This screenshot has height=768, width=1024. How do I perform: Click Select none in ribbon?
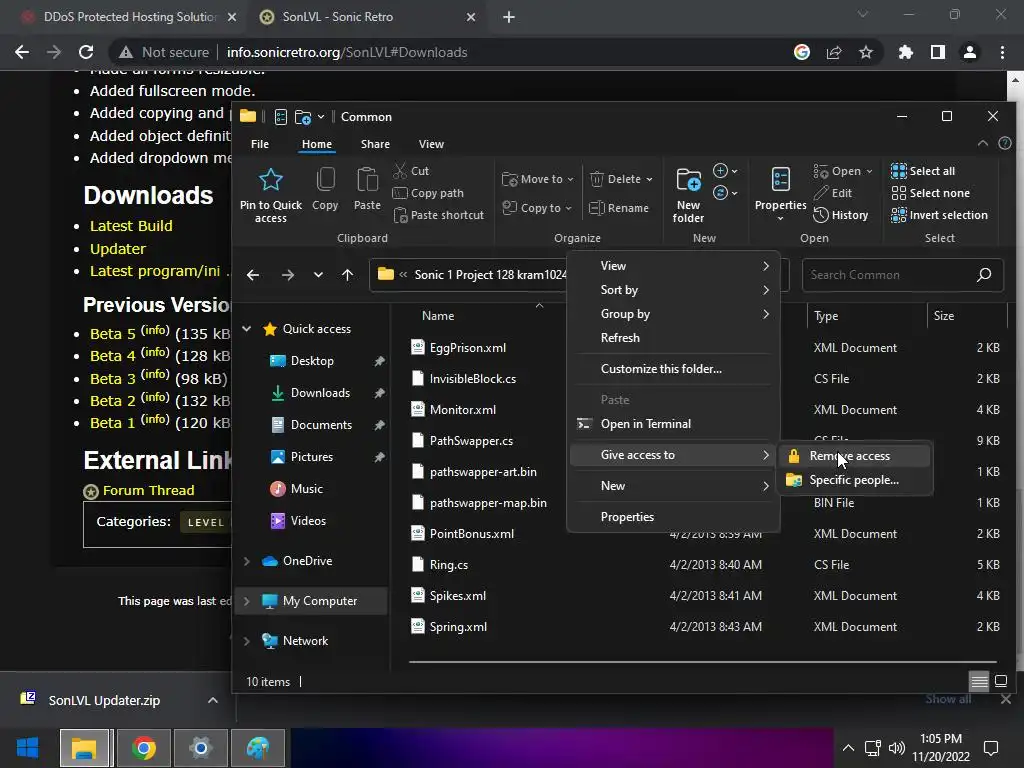[931, 193]
